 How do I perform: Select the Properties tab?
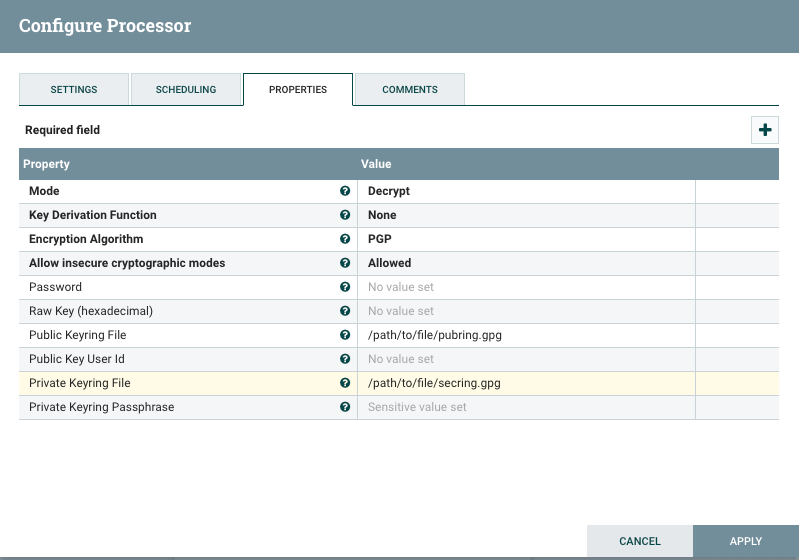[x=298, y=89]
